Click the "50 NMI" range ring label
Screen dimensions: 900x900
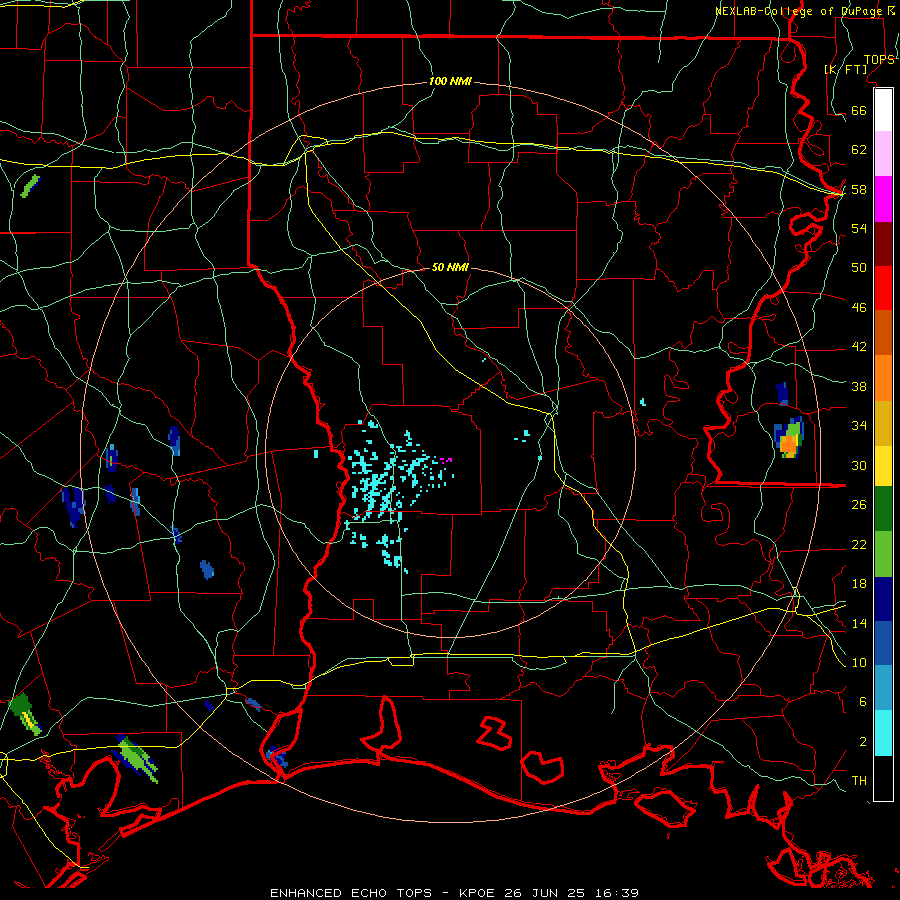(x=450, y=267)
